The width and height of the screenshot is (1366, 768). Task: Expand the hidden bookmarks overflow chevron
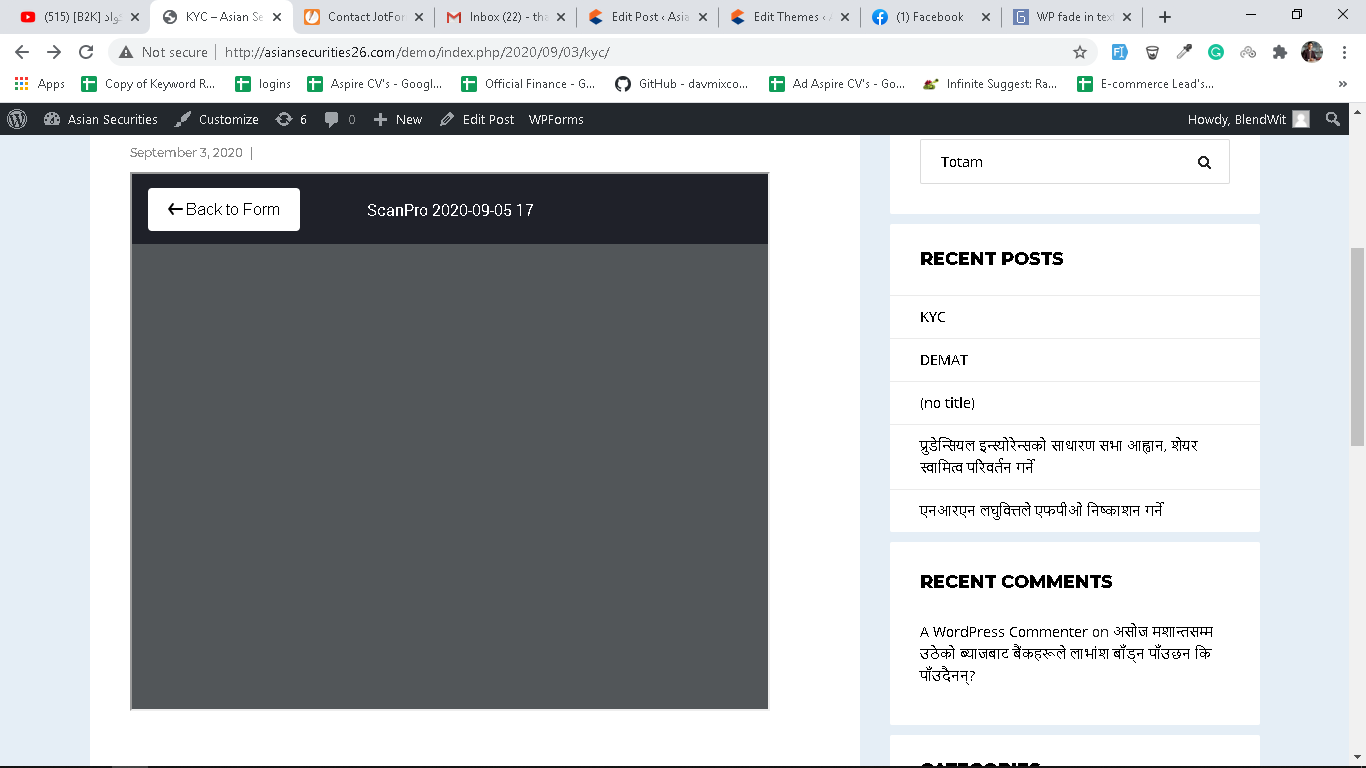1342,84
